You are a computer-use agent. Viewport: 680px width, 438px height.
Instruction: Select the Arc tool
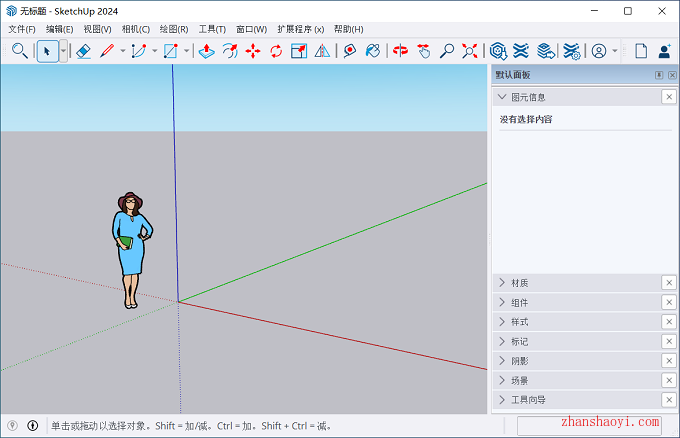[139, 51]
